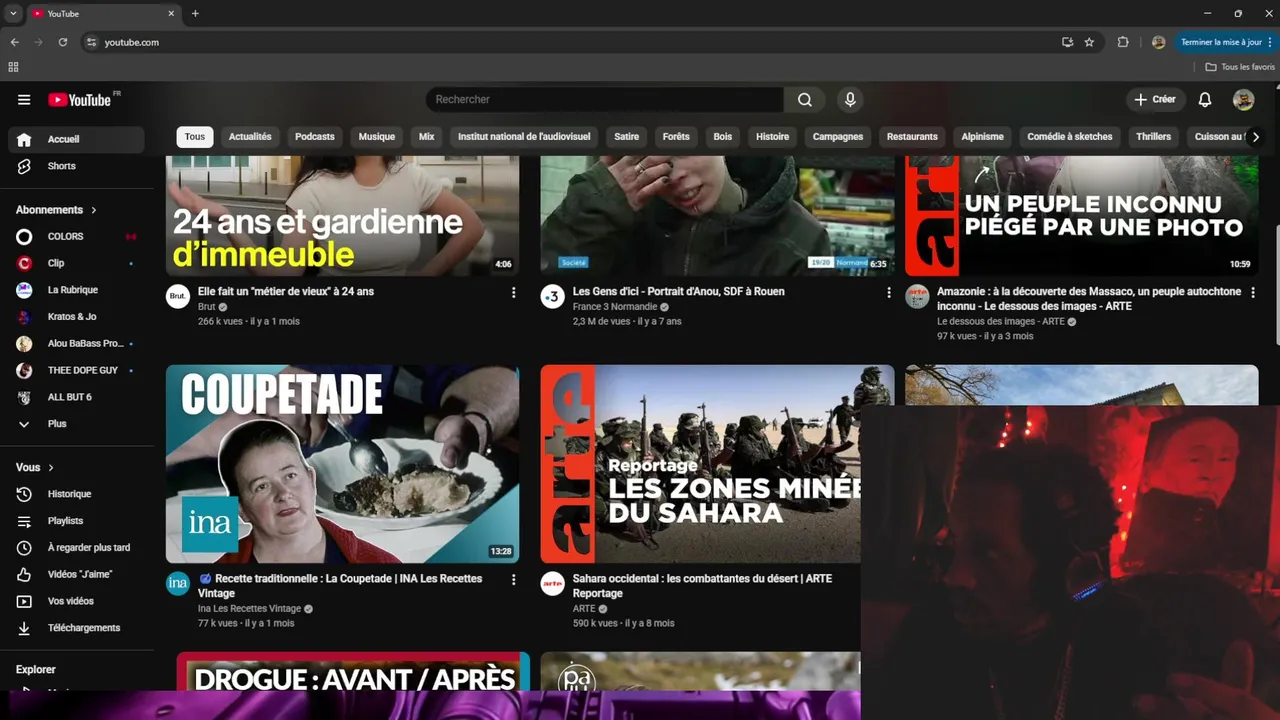
Task: Expand Abonnements section chevron
Action: tap(94, 210)
